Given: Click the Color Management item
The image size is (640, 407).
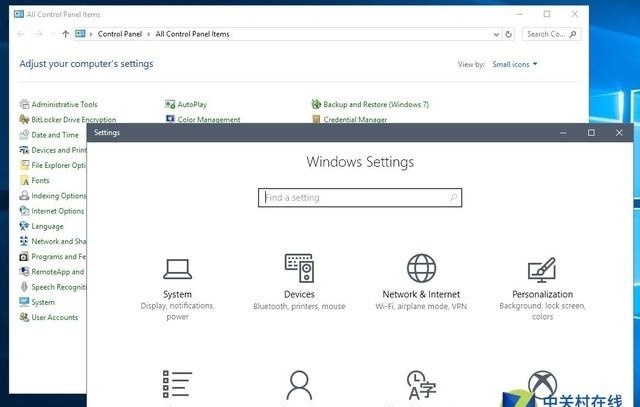Looking at the screenshot, I should (x=203, y=119).
